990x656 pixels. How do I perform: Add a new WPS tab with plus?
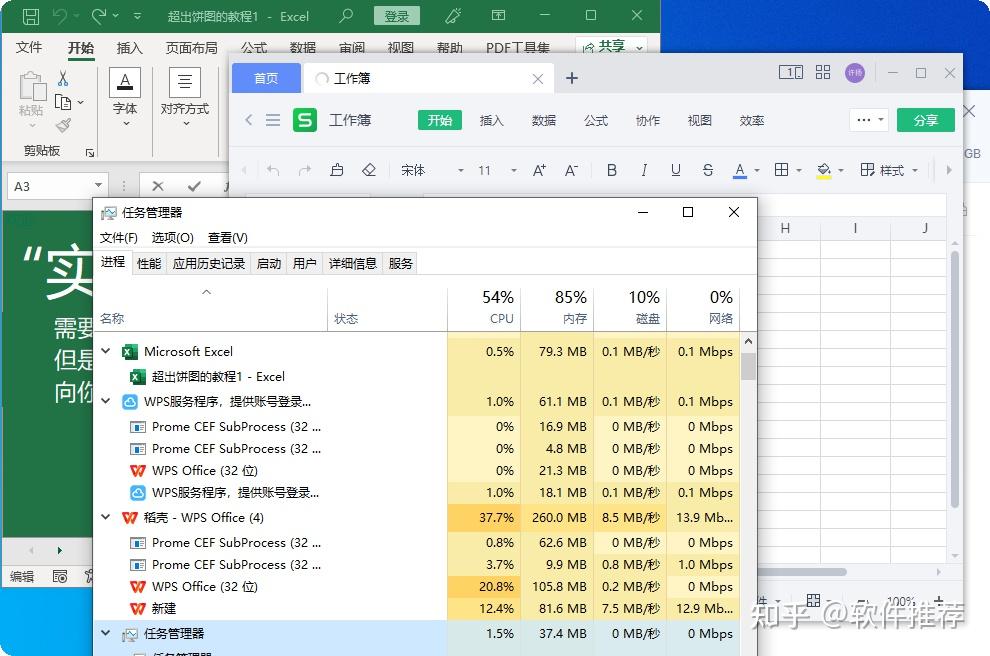click(x=571, y=78)
